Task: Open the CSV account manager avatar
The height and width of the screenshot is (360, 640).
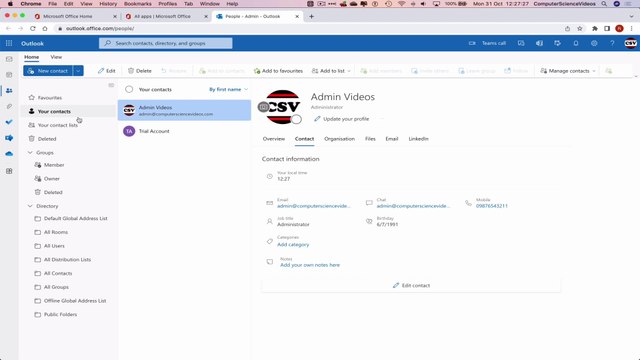Action: [631, 43]
